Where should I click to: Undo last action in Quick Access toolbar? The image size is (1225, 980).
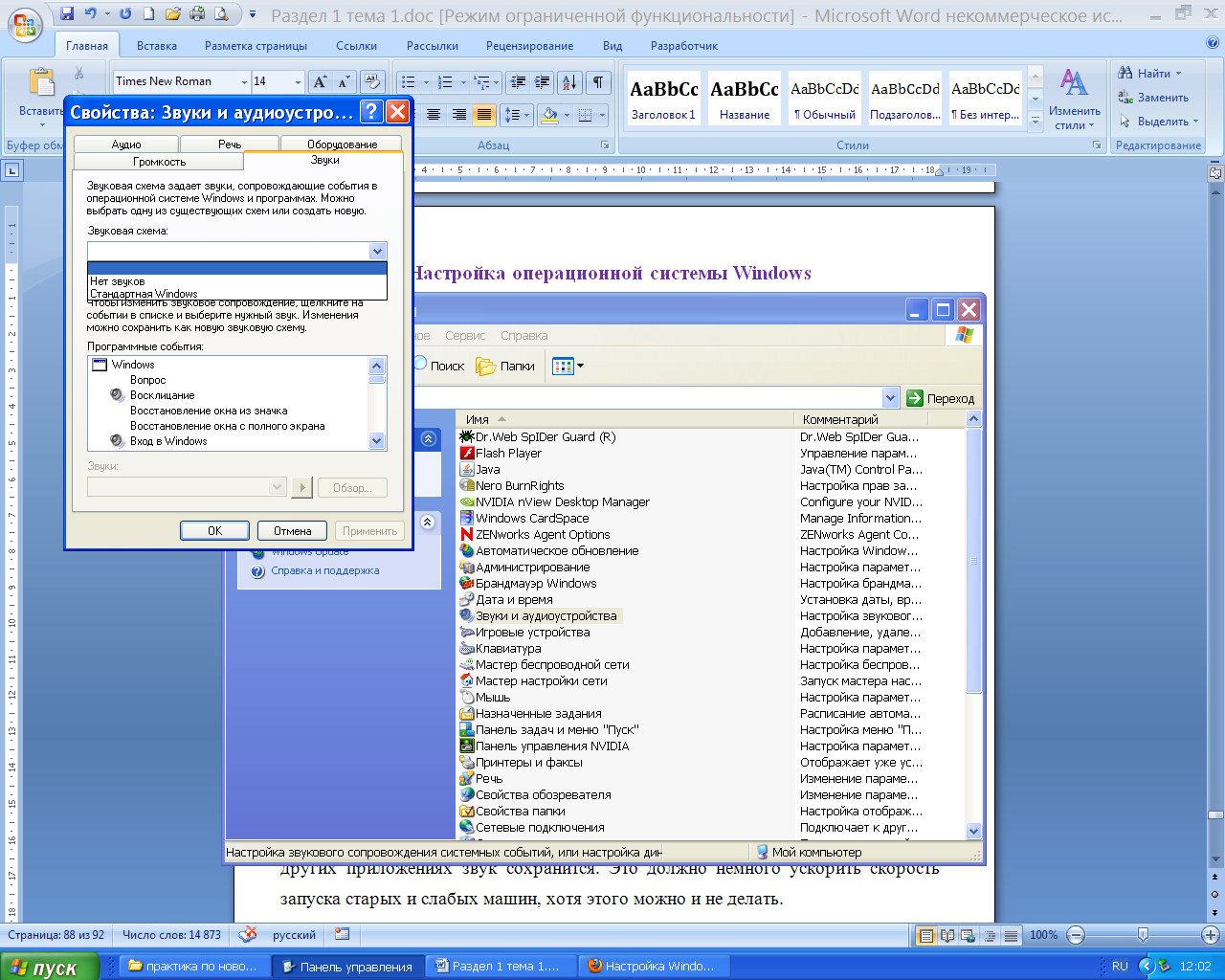pyautogui.click(x=91, y=14)
